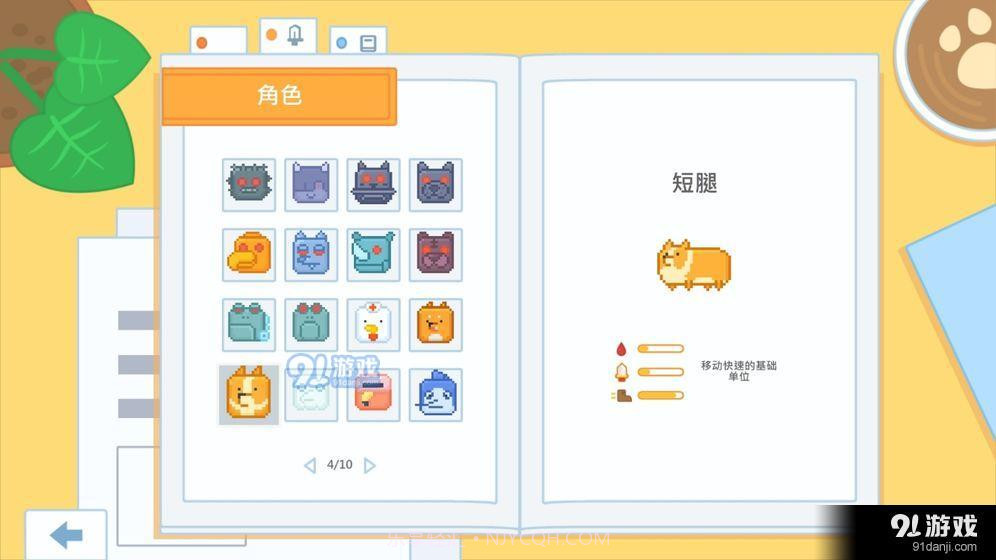The image size is (996, 560).
Task: Click the corgi sprite preview image
Action: tap(694, 263)
